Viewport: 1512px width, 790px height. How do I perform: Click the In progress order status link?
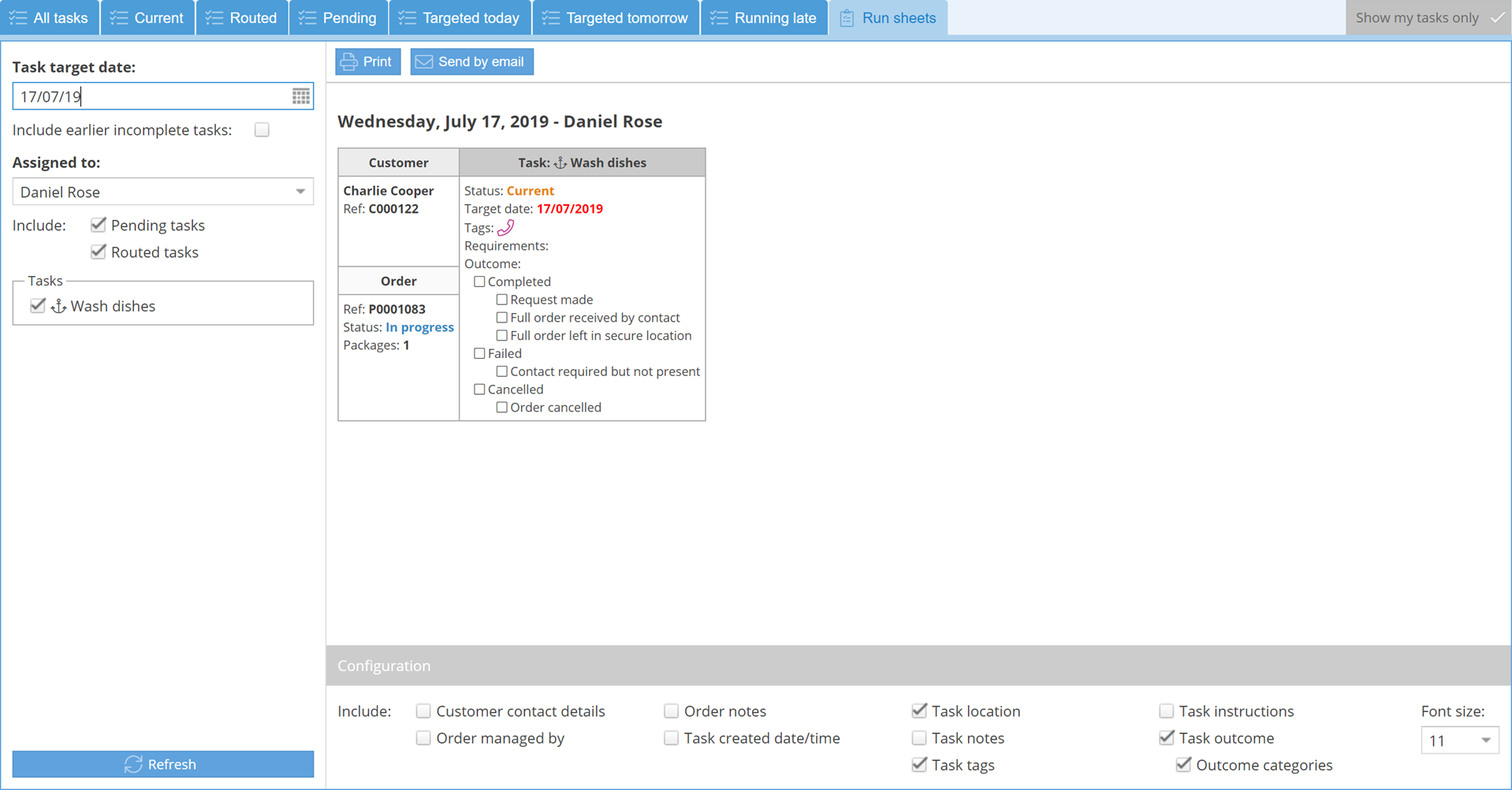point(419,327)
